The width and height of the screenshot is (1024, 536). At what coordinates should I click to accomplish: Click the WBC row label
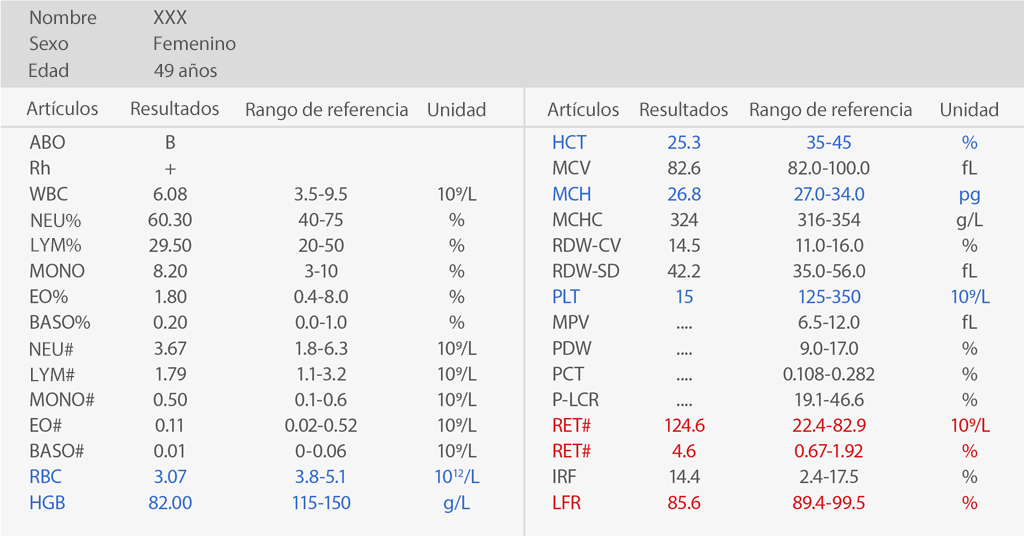tap(48, 194)
